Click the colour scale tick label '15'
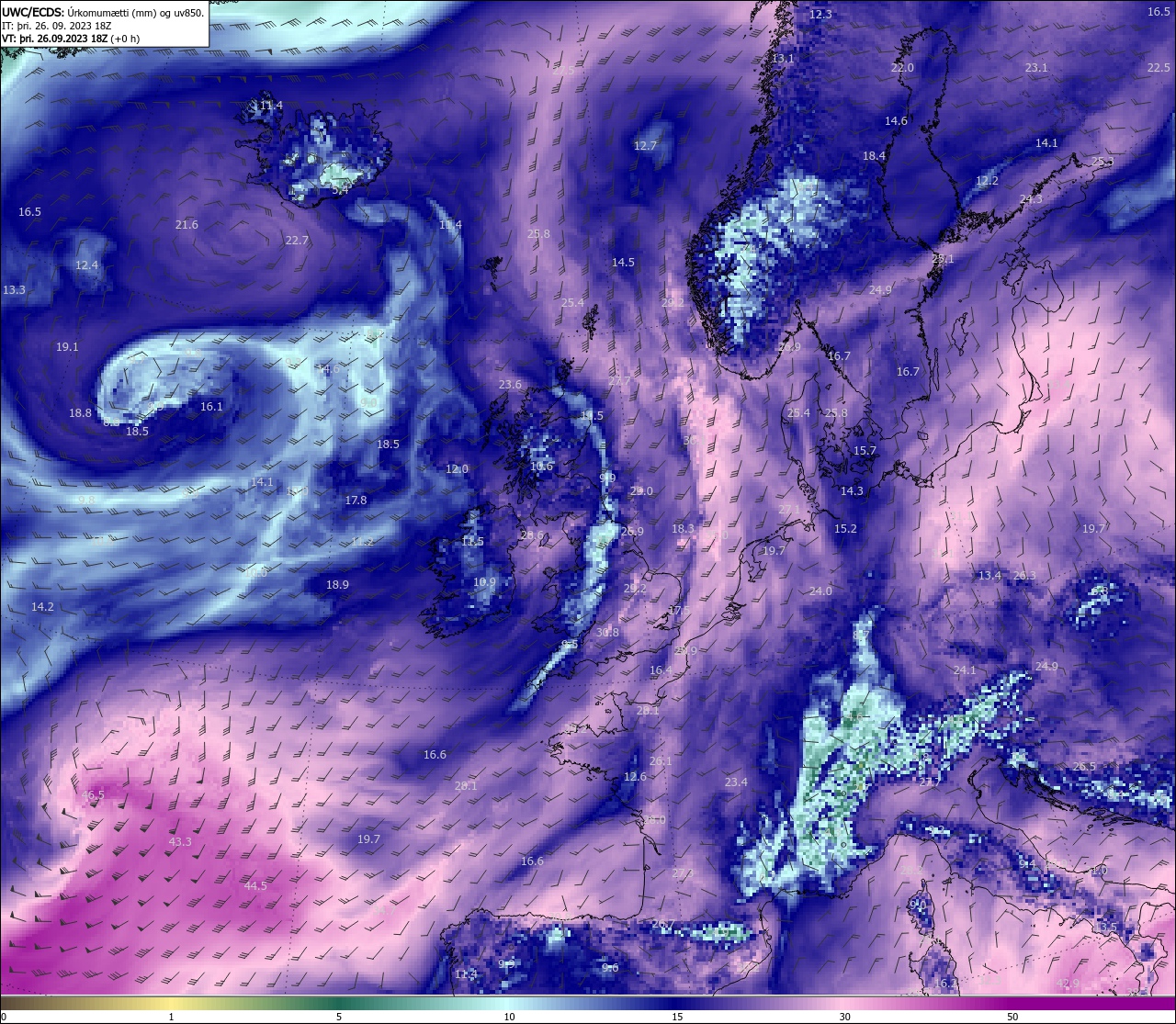The image size is (1176, 1024). pos(676,1017)
